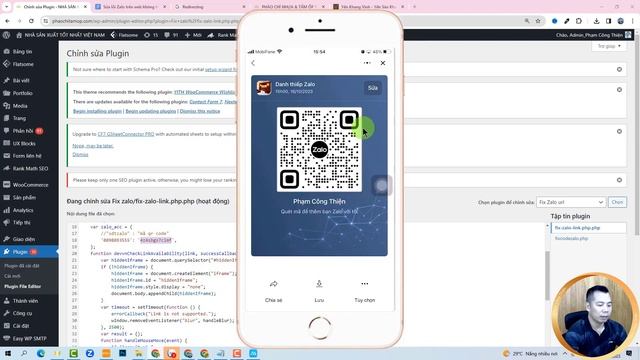Click the + Mới new content item
This screenshot has height=360, width=640.
pos(193,35)
